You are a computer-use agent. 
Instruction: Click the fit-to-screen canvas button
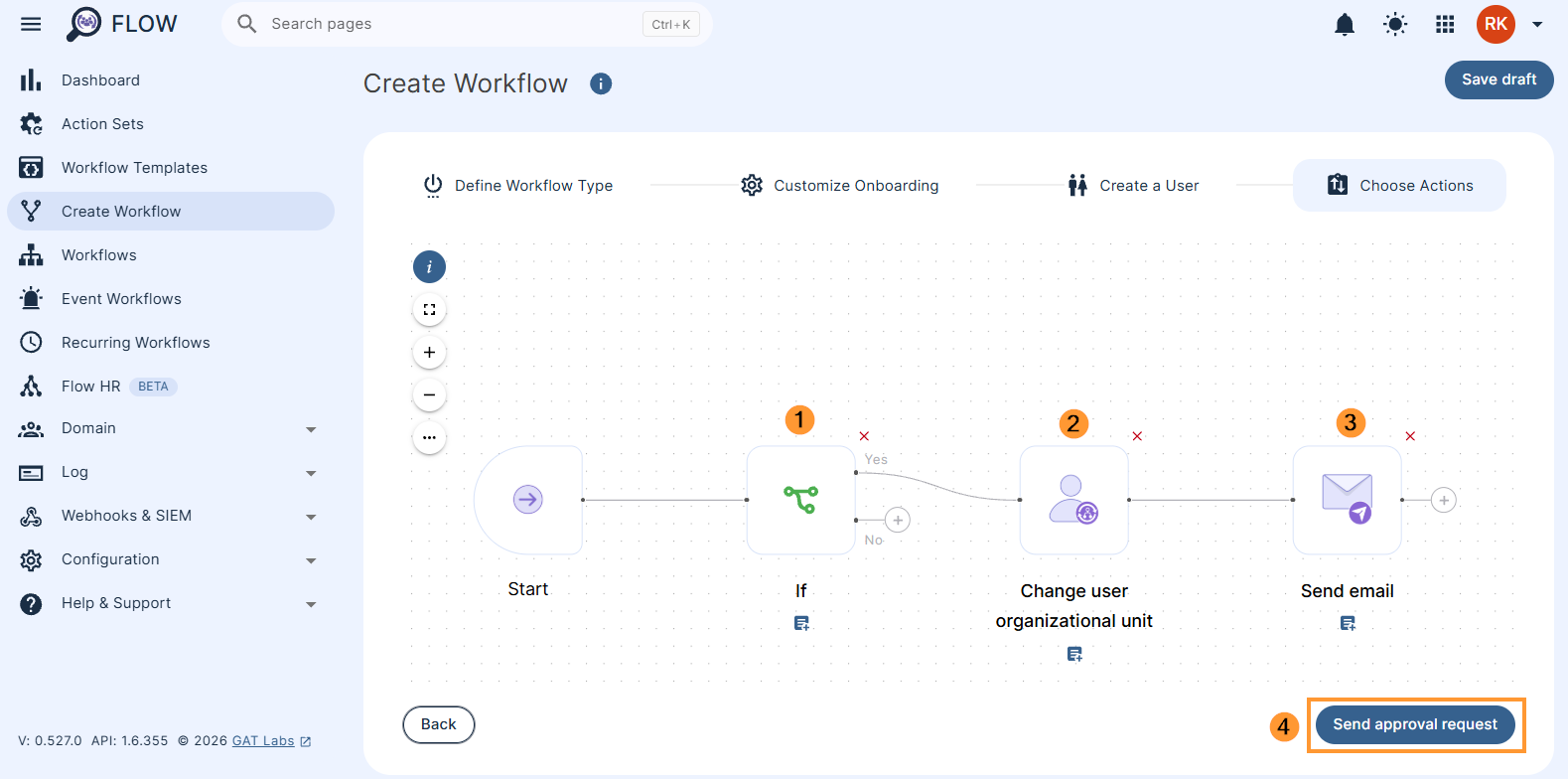click(429, 309)
